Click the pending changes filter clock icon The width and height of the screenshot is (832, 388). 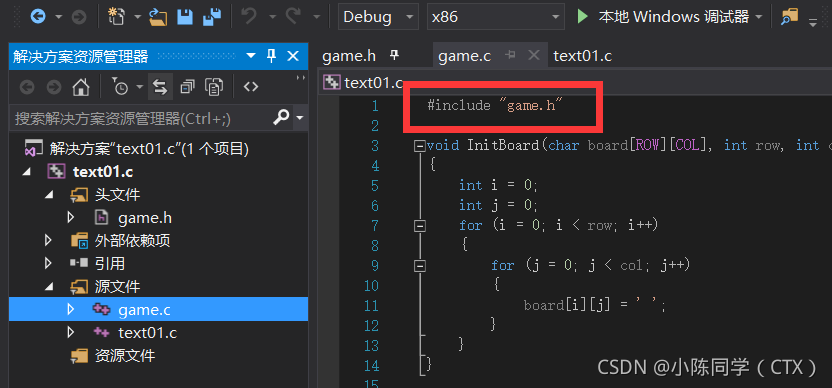[x=120, y=87]
